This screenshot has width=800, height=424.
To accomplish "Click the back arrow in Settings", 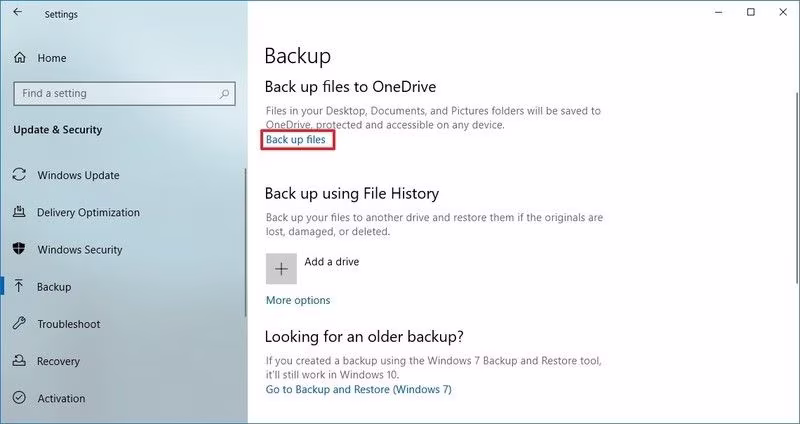I will click(17, 13).
